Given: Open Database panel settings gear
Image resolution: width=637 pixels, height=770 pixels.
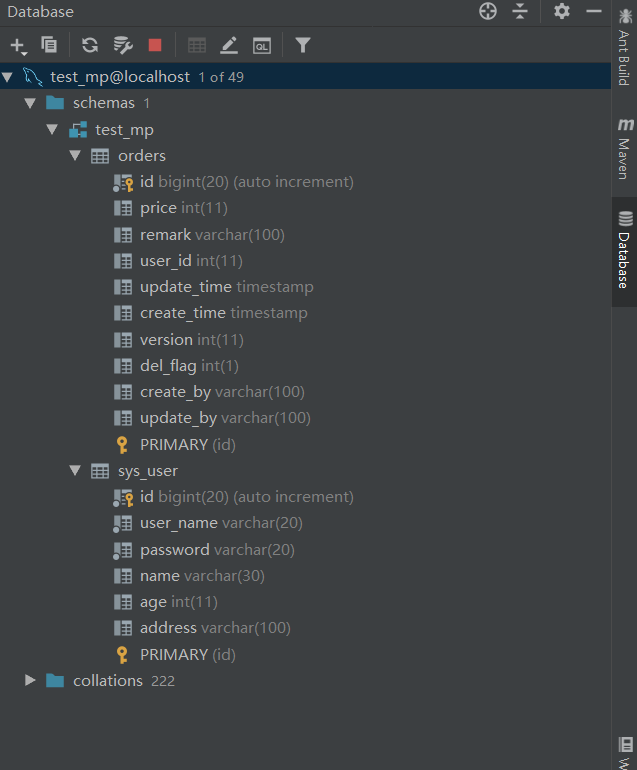Looking at the screenshot, I should (562, 11).
